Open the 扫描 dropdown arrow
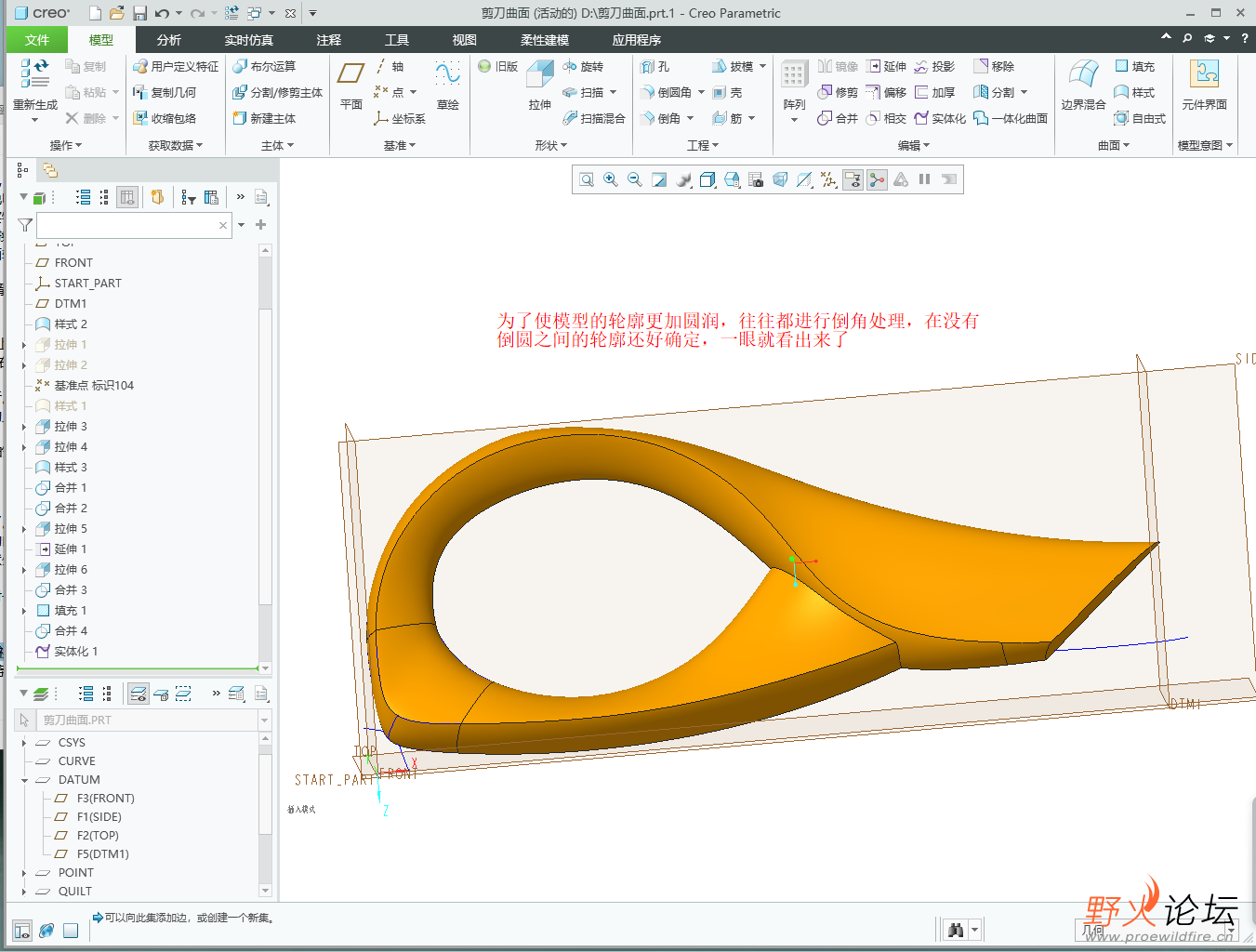Viewport: 1256px width, 952px height. pyautogui.click(x=614, y=93)
